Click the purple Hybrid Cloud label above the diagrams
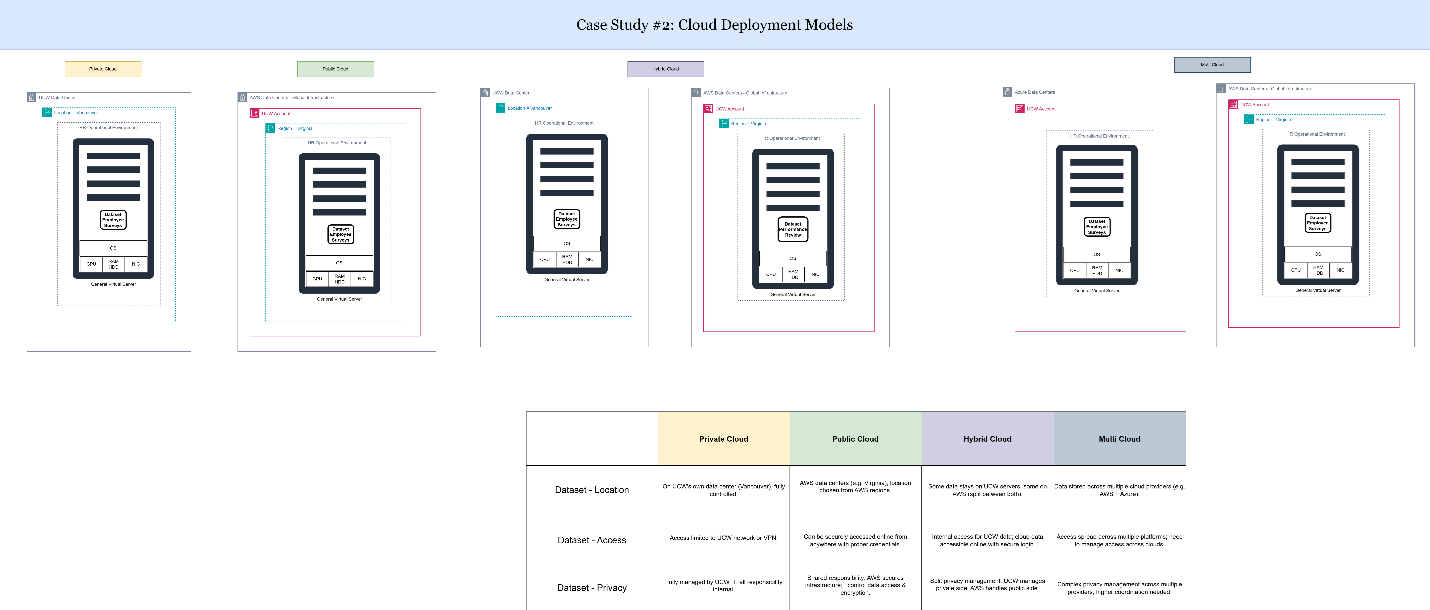Image resolution: width=1430 pixels, height=610 pixels. 665,69
